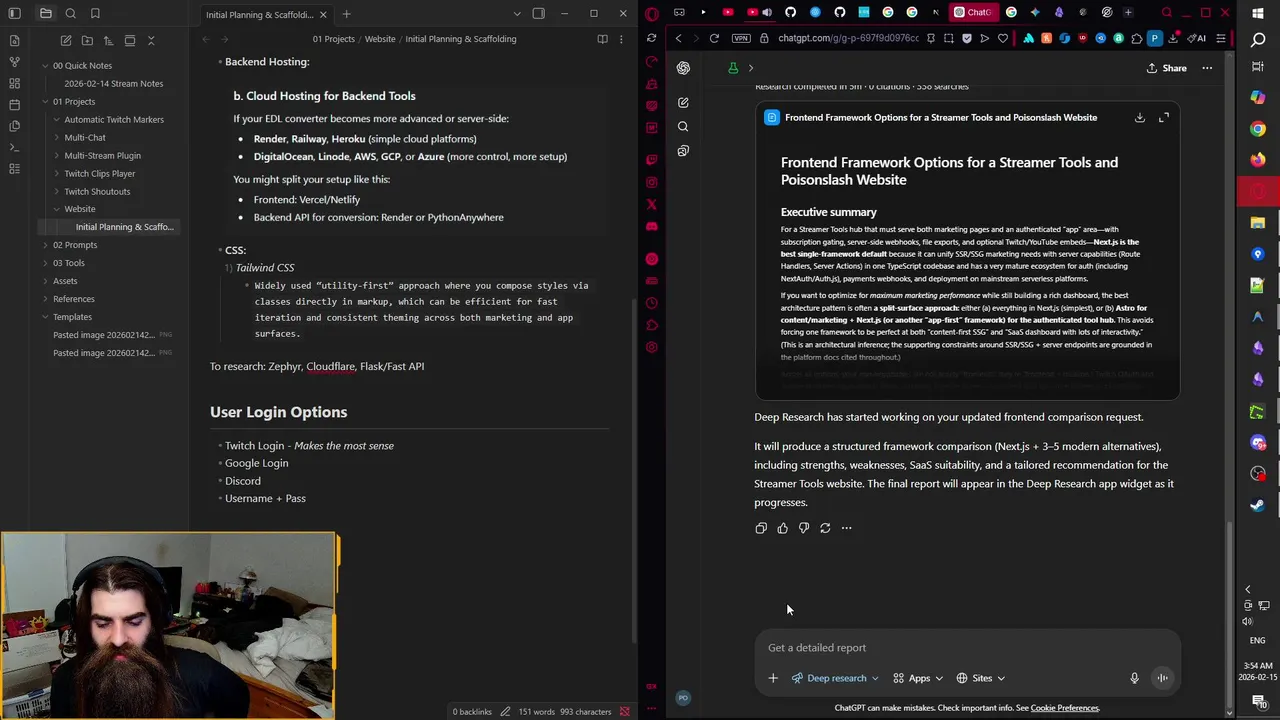Open more response actions ellipsis

click(x=846, y=528)
